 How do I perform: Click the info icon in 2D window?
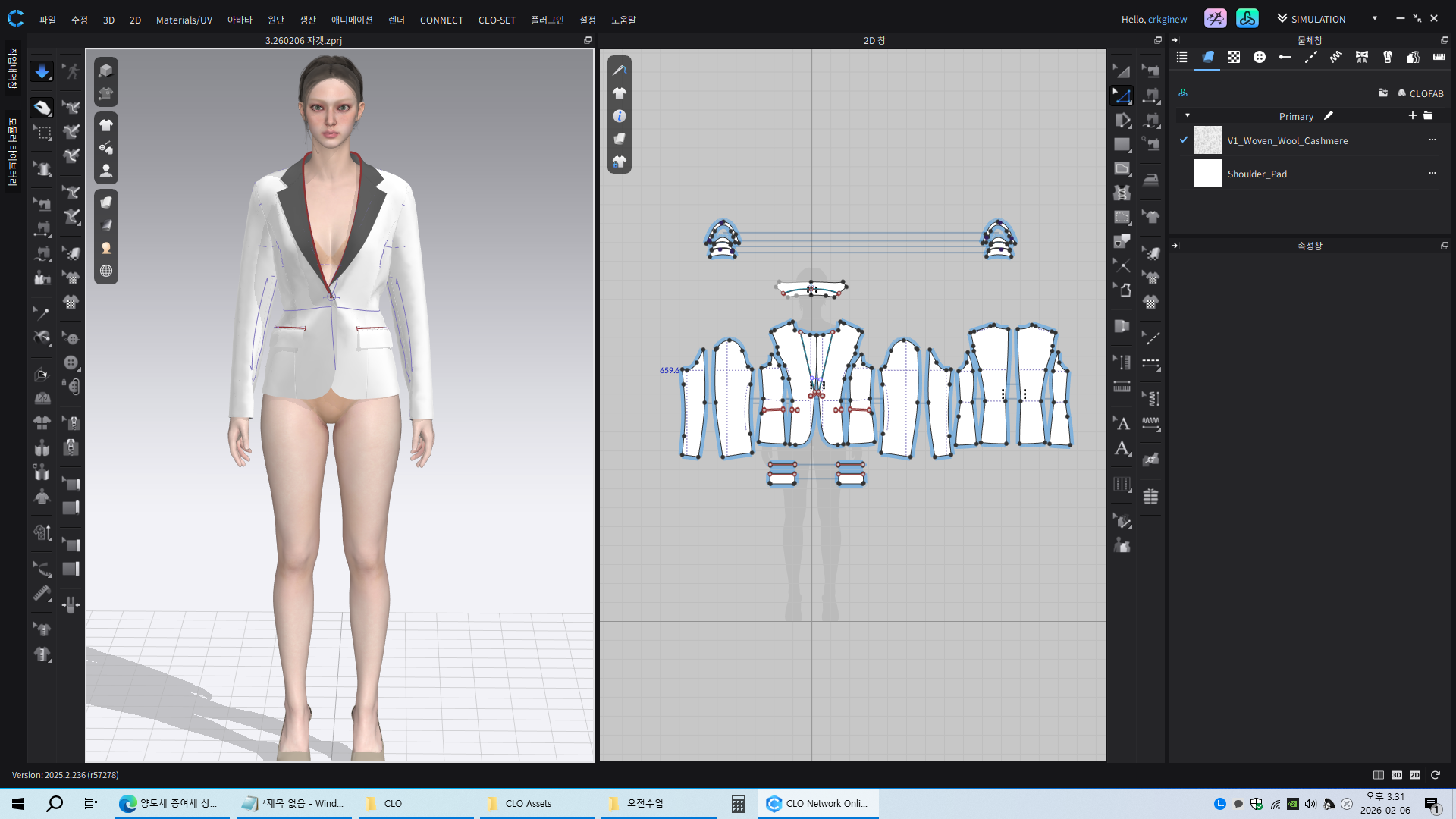pos(620,116)
